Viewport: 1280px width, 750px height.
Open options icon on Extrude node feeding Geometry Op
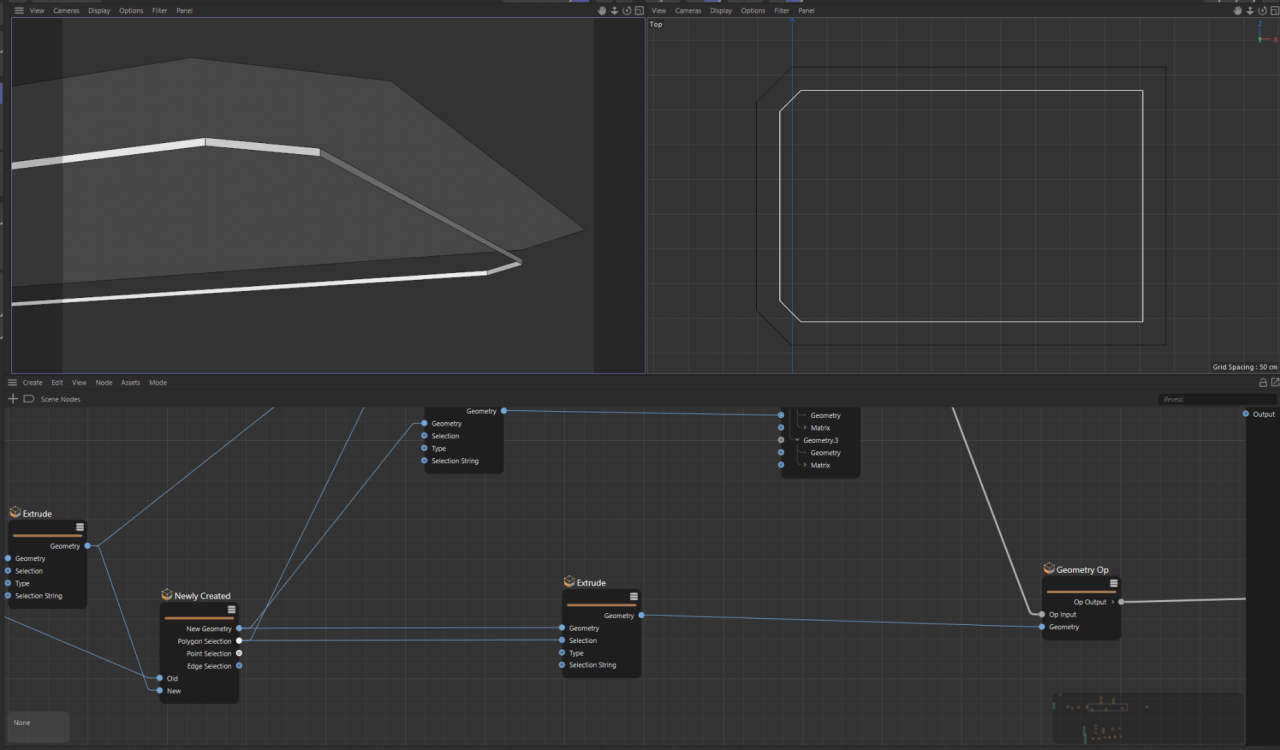click(633, 596)
